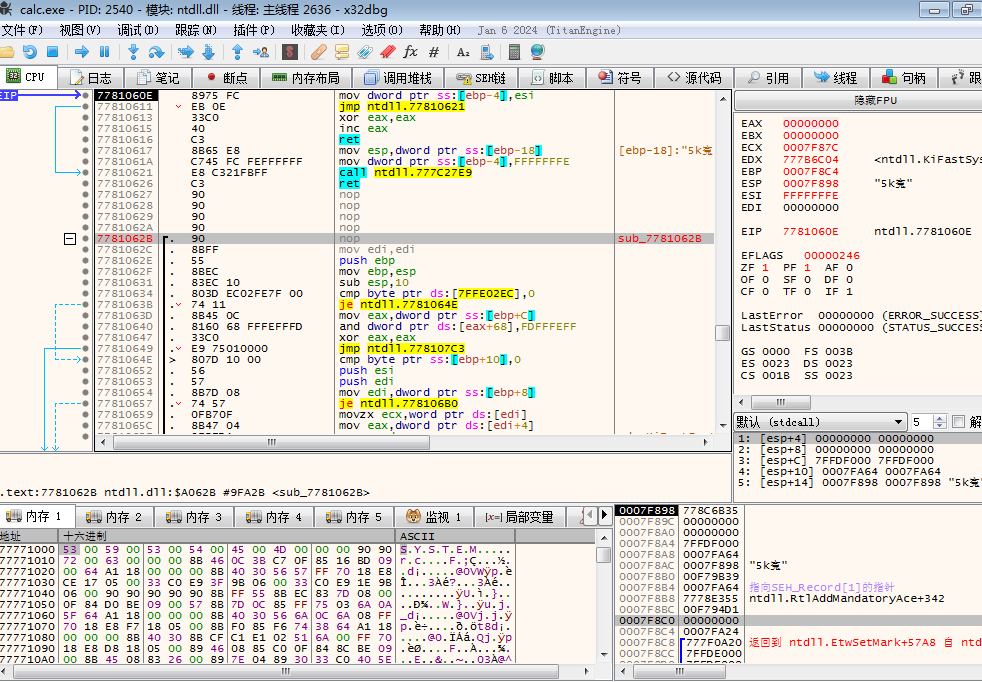Image resolution: width=982 pixels, height=682 pixels.
Task: Switch to the SEH链 tab
Action: tap(481, 78)
